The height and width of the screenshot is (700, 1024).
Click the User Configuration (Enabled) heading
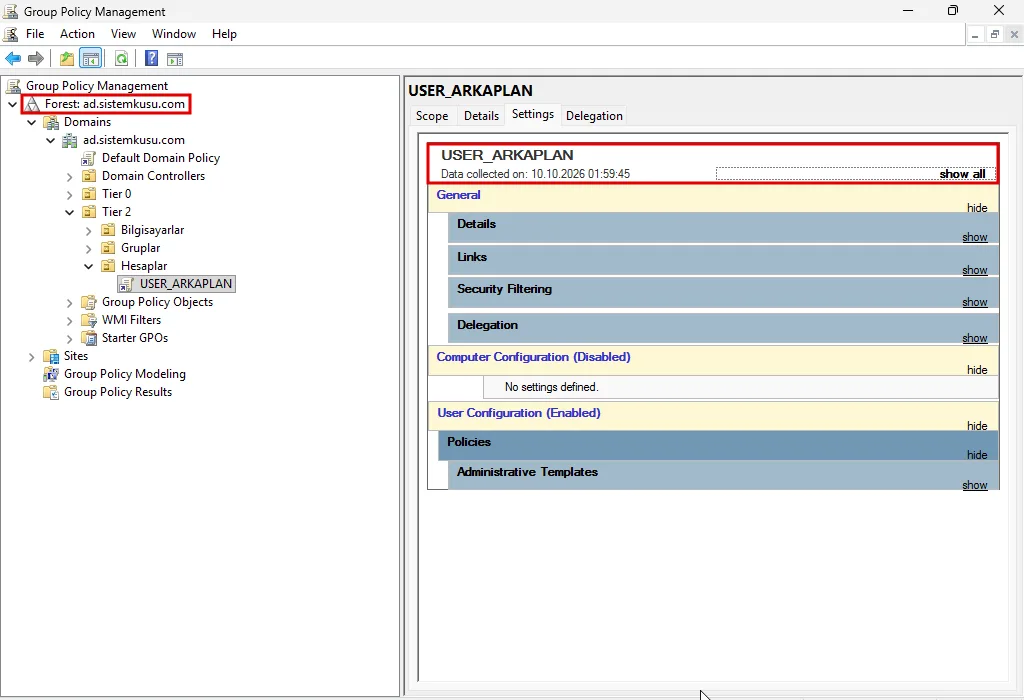click(x=519, y=413)
